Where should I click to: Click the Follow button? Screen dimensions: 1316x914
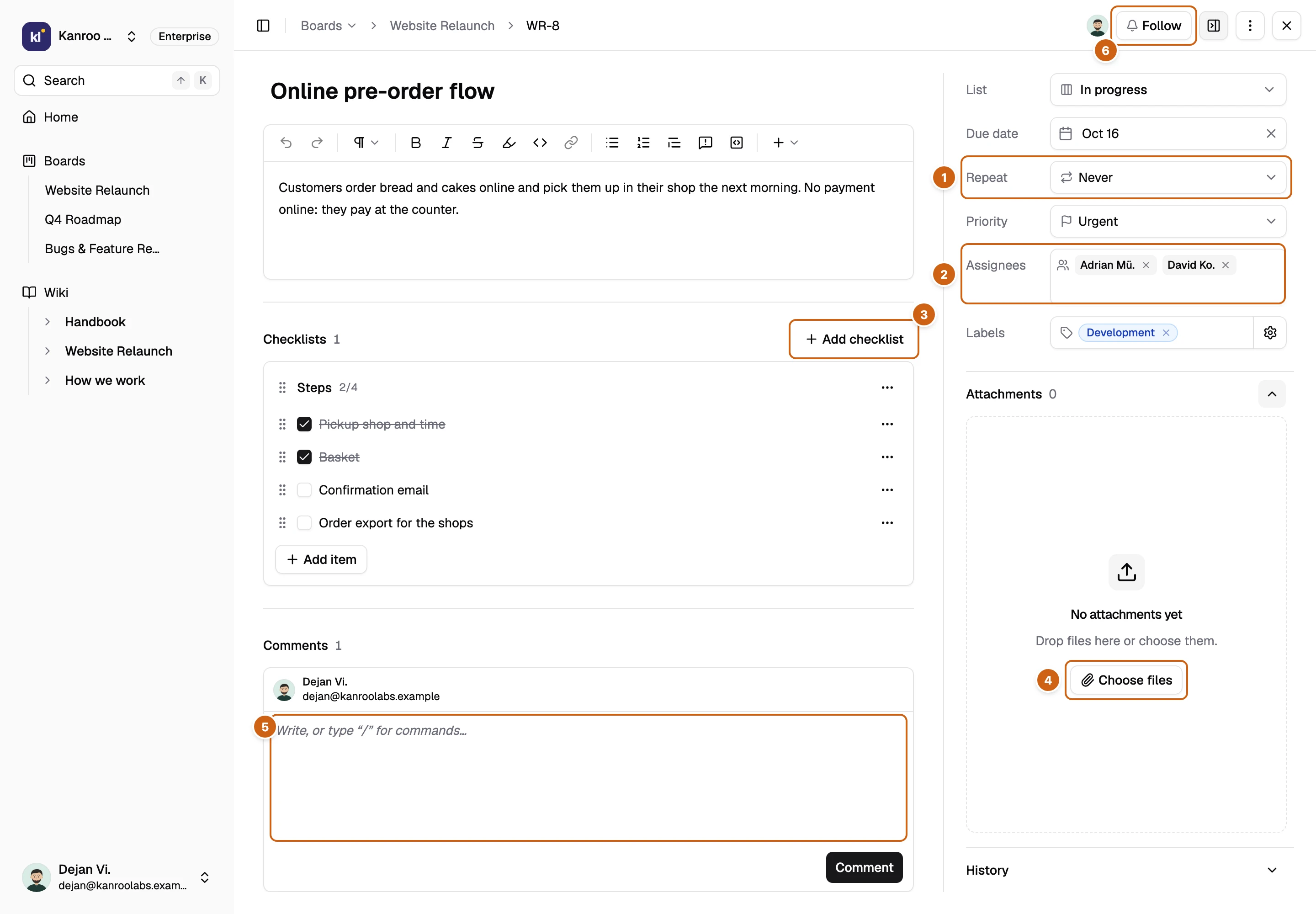[x=1153, y=26]
